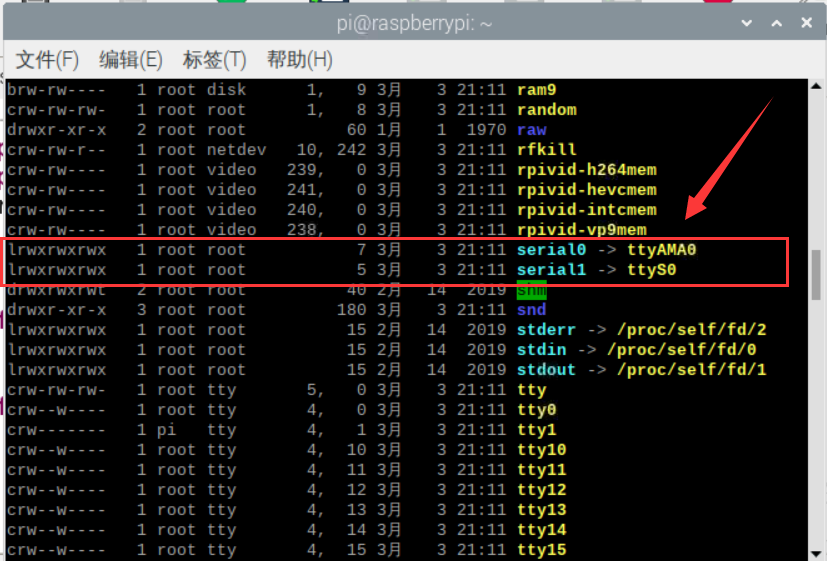This screenshot has width=827, height=561.
Task: Click the scrollbar down arrow
Action: click(816, 553)
